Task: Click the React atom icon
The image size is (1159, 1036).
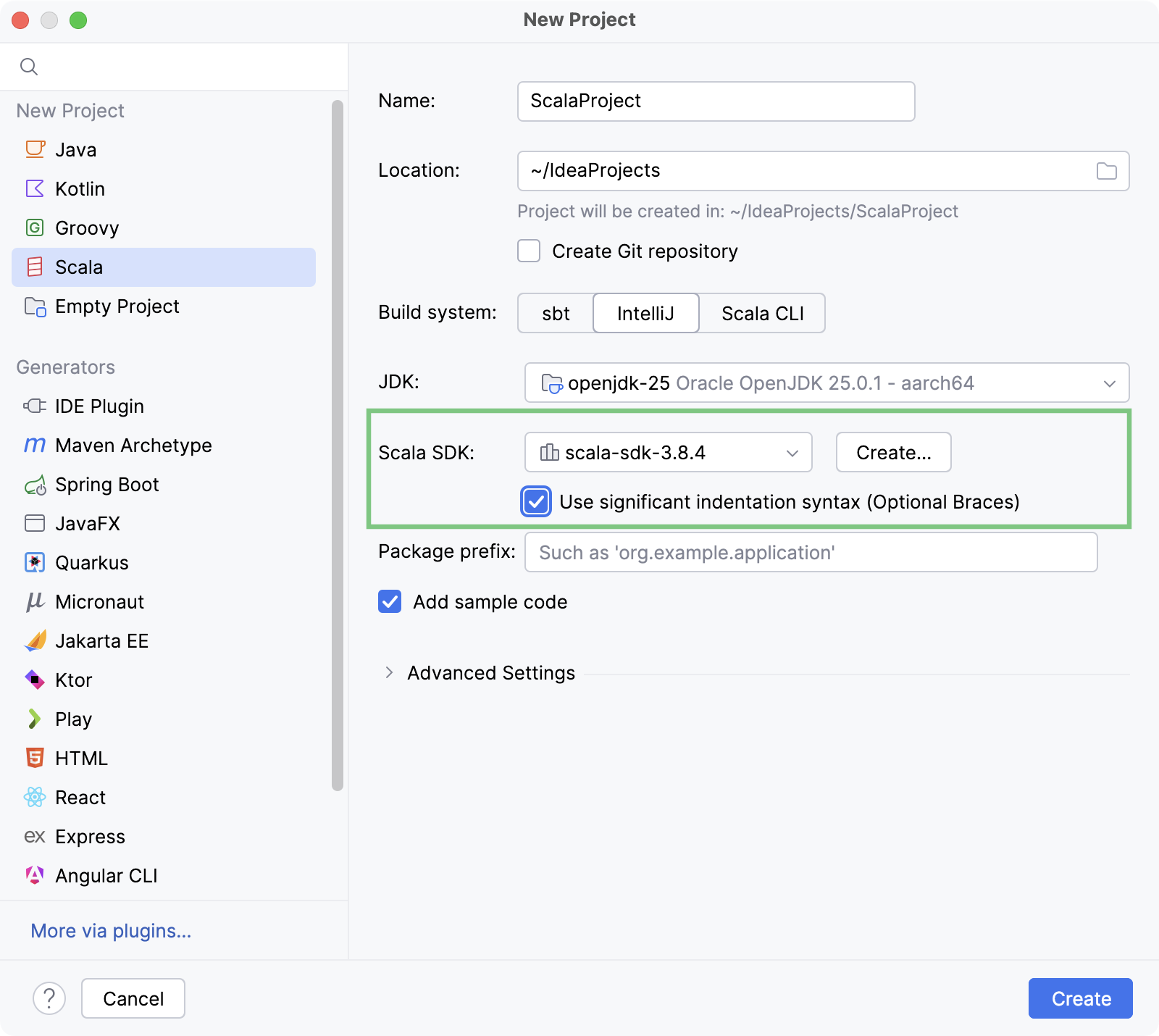Action: pos(35,797)
